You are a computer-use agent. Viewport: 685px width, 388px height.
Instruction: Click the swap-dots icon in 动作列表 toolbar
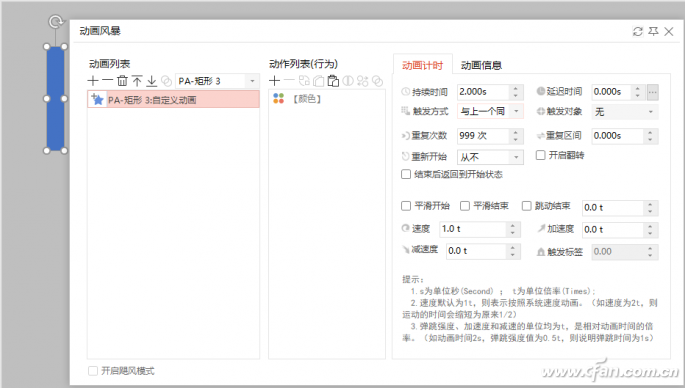[363, 81]
